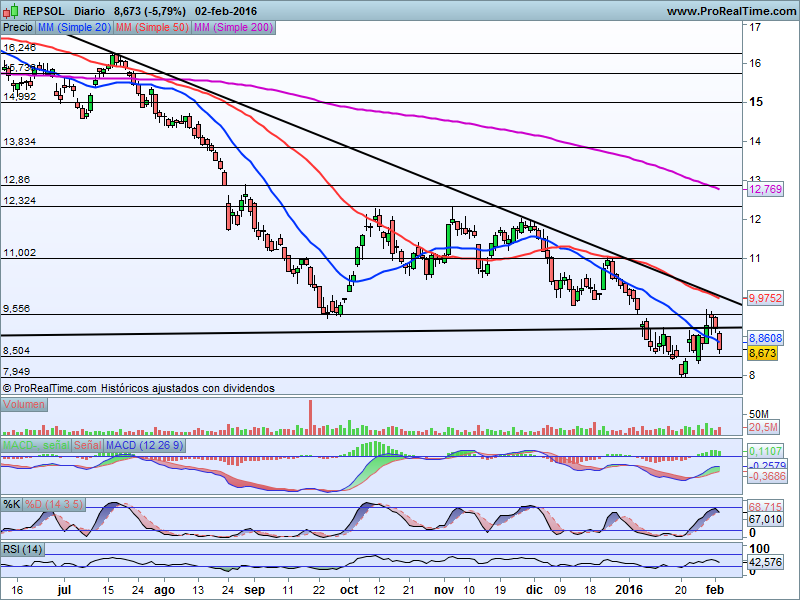Select the MM (Simple 20) indicator label
This screenshot has width=800, height=600.
(74, 28)
